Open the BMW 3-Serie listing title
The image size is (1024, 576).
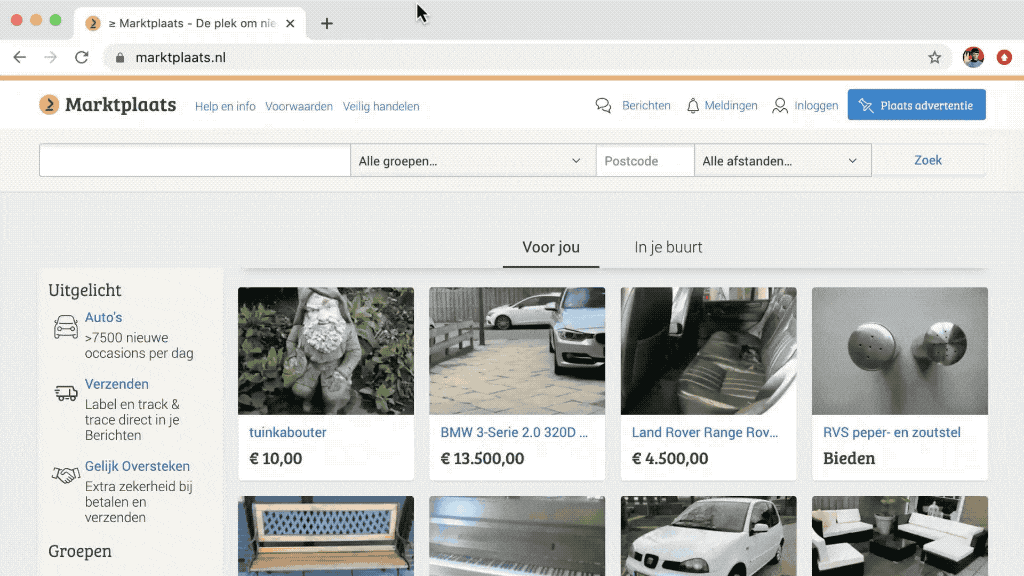point(514,433)
